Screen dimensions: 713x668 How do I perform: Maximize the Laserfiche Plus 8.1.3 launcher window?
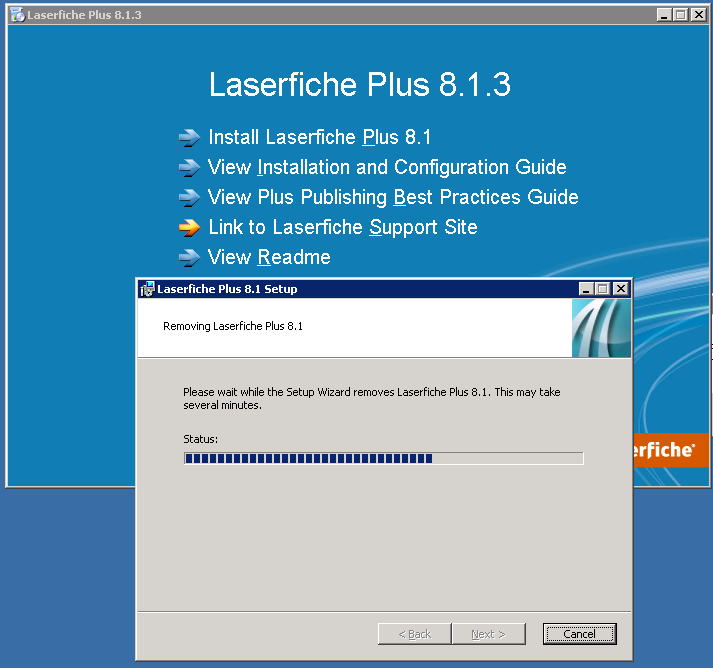pos(680,15)
